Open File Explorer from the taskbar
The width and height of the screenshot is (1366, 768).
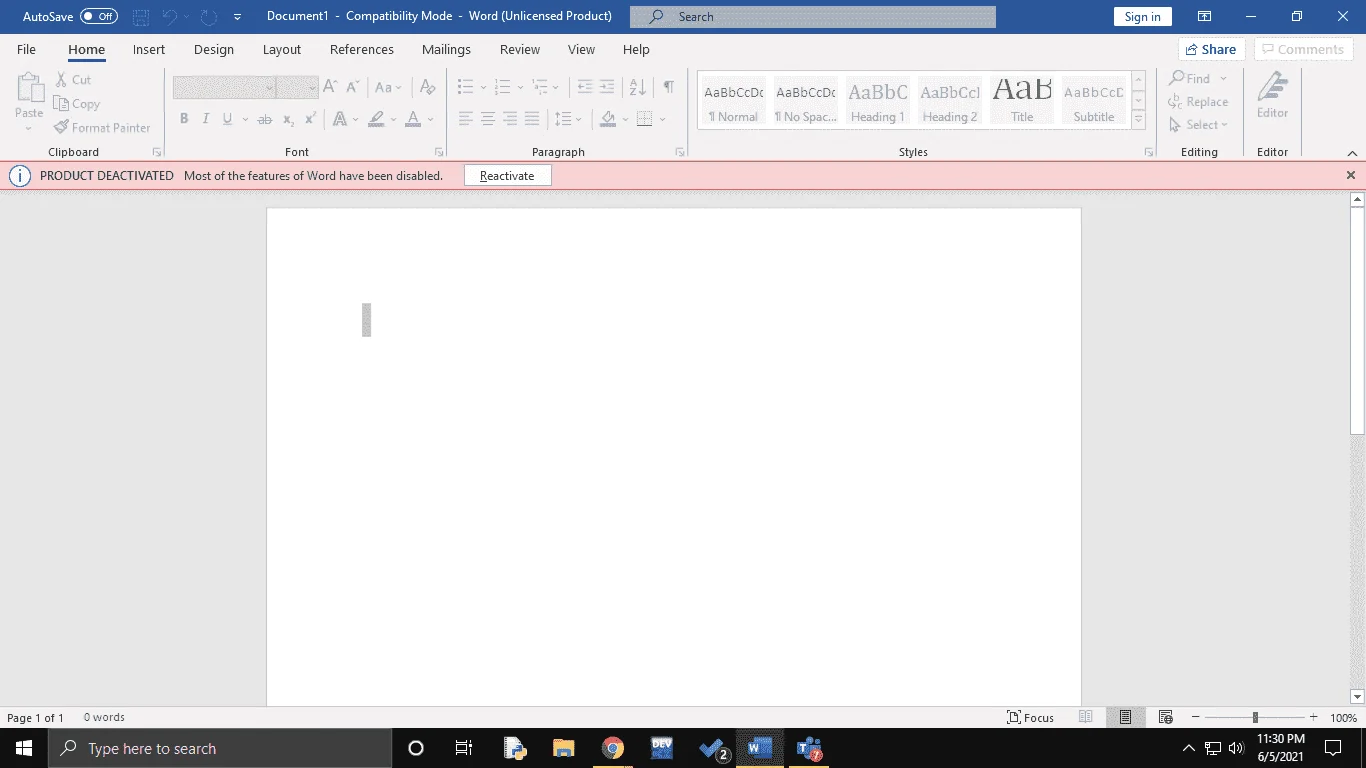coord(564,748)
